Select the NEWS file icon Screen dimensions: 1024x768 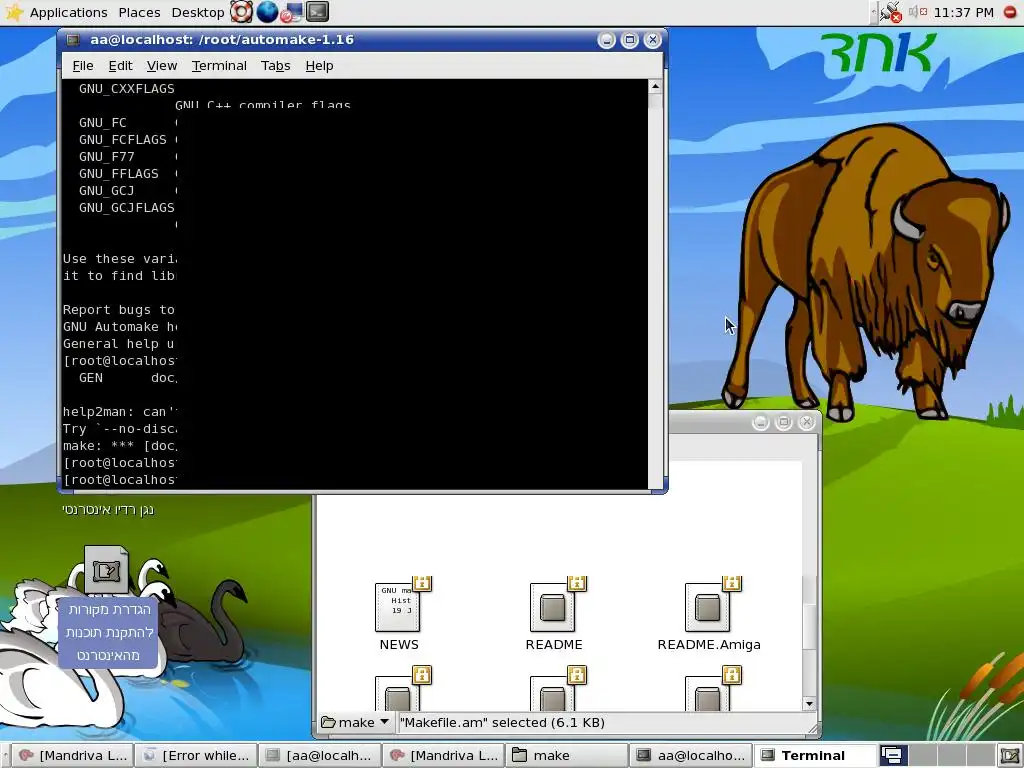[x=398, y=607]
